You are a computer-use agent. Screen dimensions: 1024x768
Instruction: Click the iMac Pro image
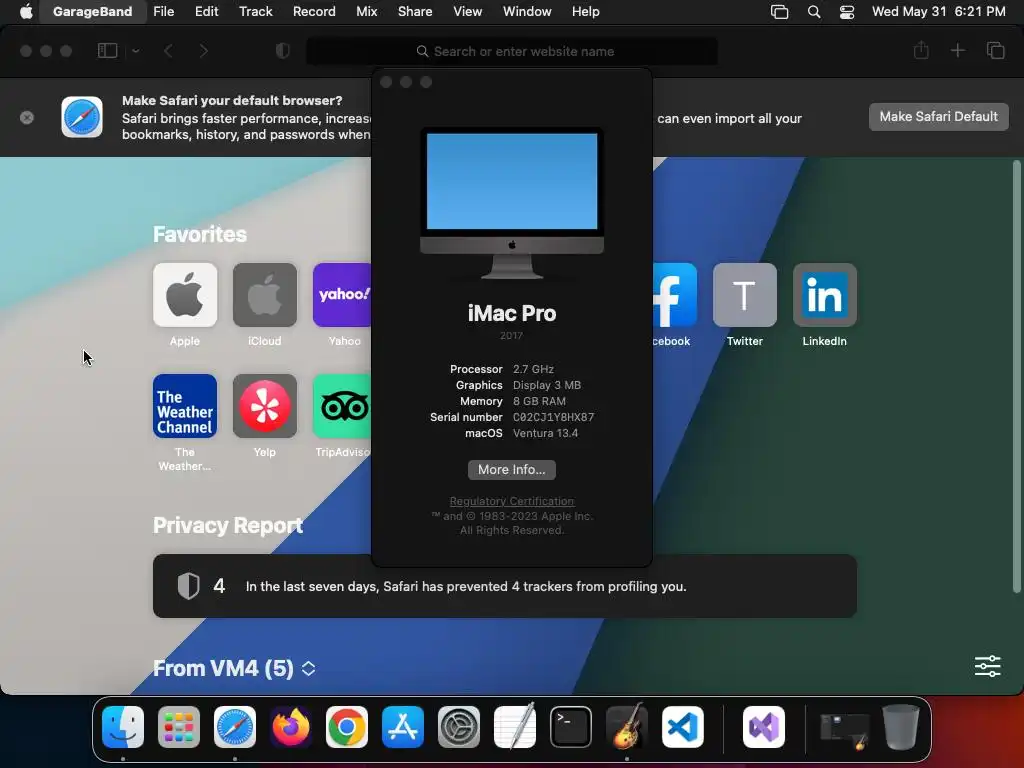(x=511, y=203)
